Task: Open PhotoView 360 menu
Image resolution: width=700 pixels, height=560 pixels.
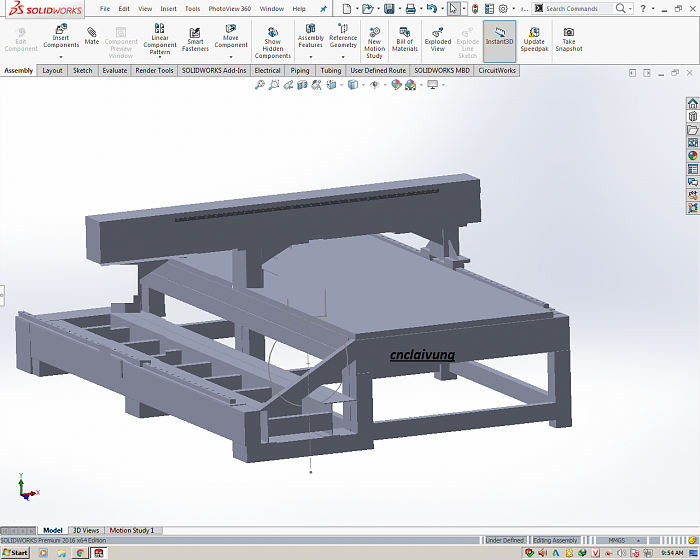Action: click(229, 8)
